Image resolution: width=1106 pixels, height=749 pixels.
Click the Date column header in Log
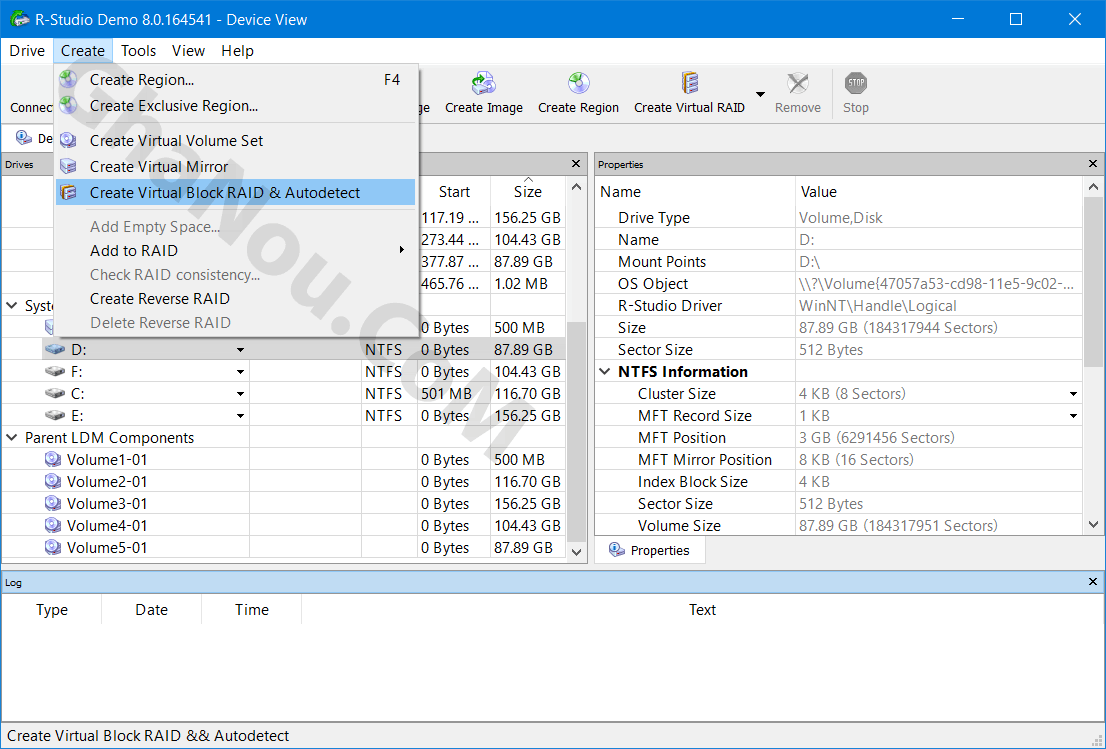(152, 610)
